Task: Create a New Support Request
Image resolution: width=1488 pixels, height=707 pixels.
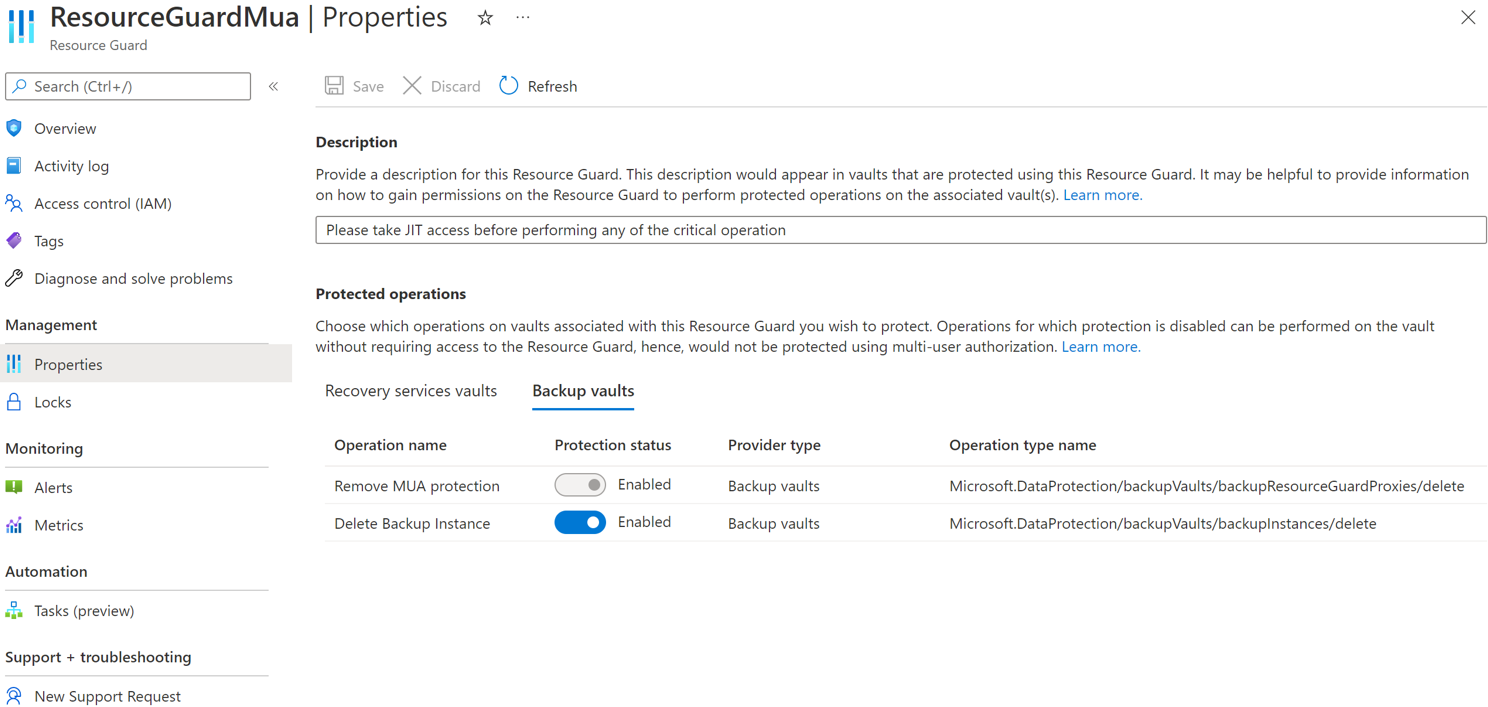Action: (x=107, y=696)
